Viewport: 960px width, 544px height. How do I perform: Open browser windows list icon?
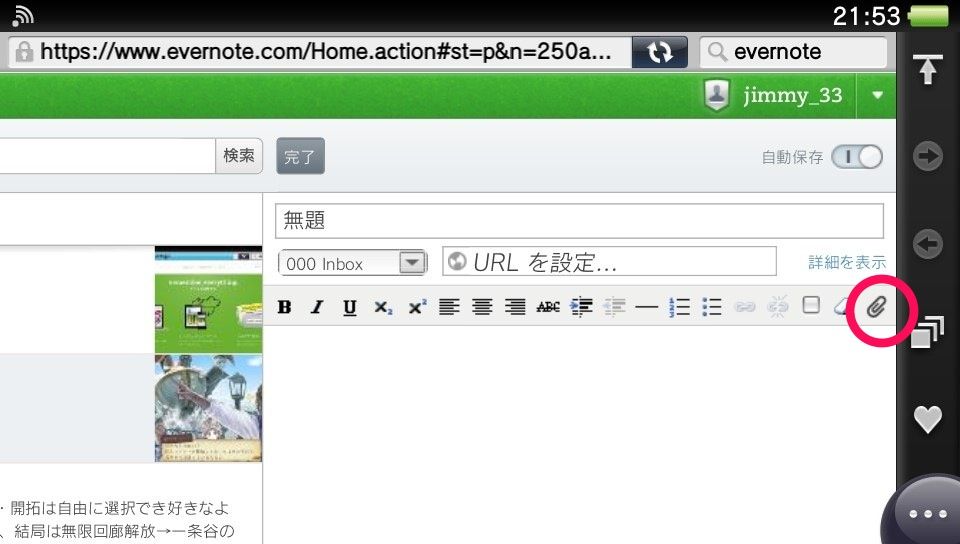pyautogui.click(x=928, y=332)
